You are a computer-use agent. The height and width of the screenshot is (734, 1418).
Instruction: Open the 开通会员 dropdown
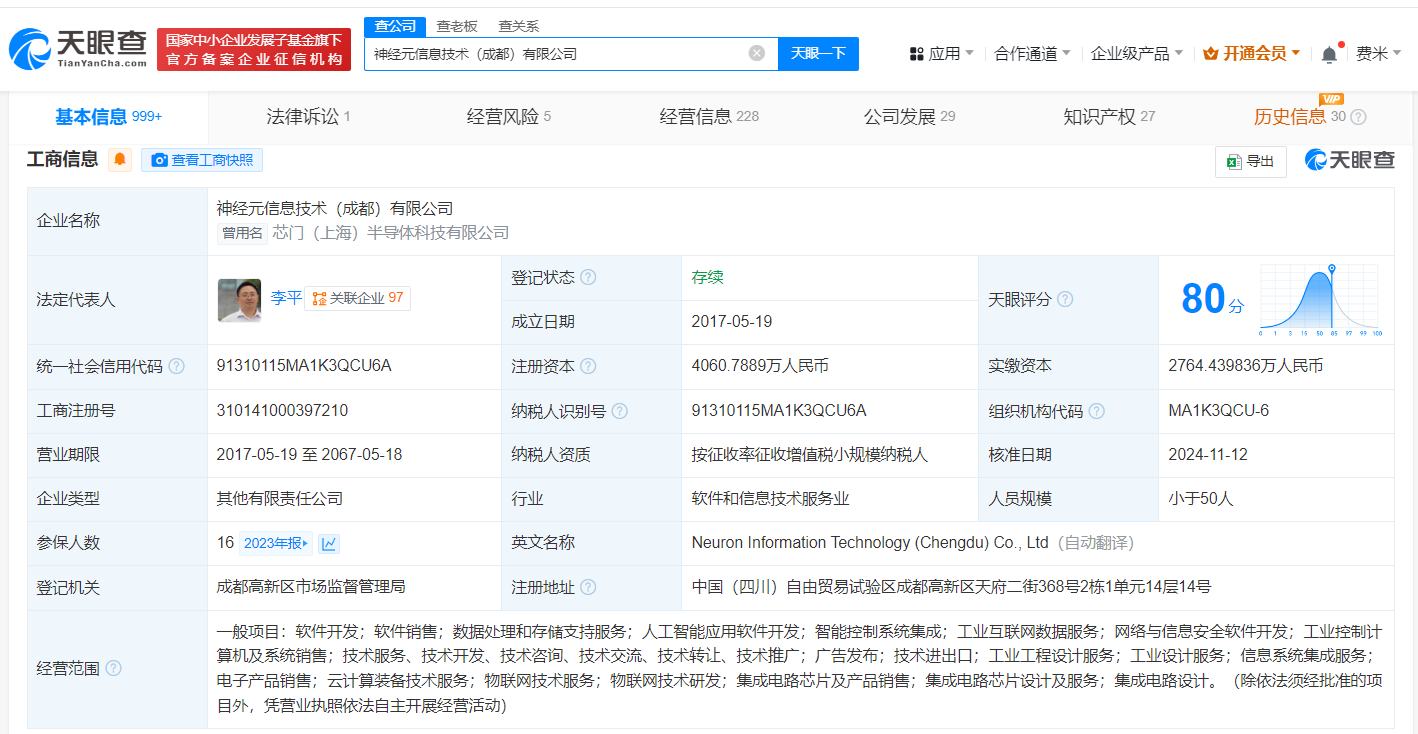point(1251,54)
